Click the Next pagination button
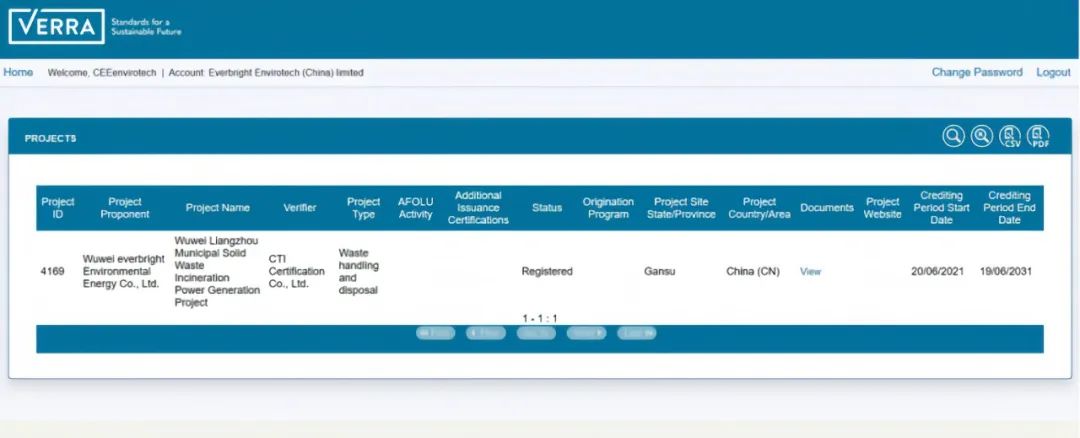The width and height of the screenshot is (1080, 438). tap(586, 333)
